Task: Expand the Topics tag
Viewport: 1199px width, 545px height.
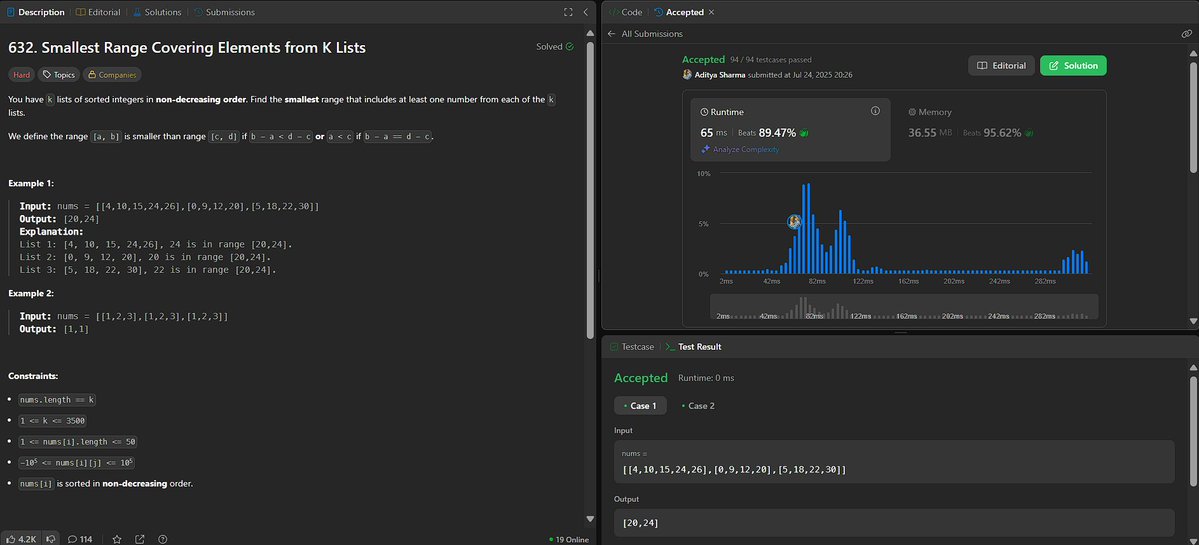Action: pyautogui.click(x=59, y=75)
